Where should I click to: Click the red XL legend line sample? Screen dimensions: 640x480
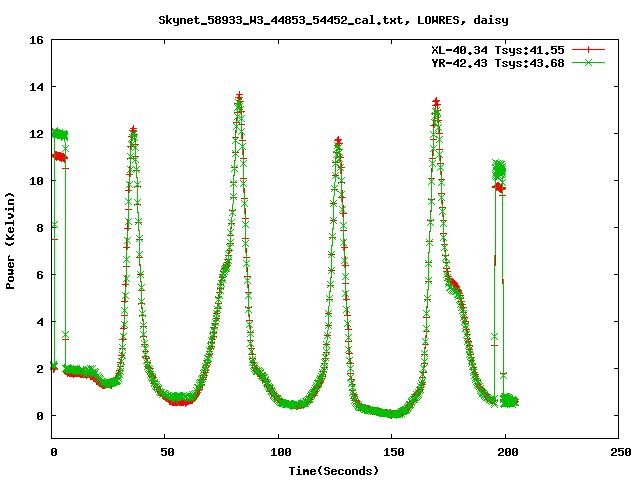(x=588, y=50)
